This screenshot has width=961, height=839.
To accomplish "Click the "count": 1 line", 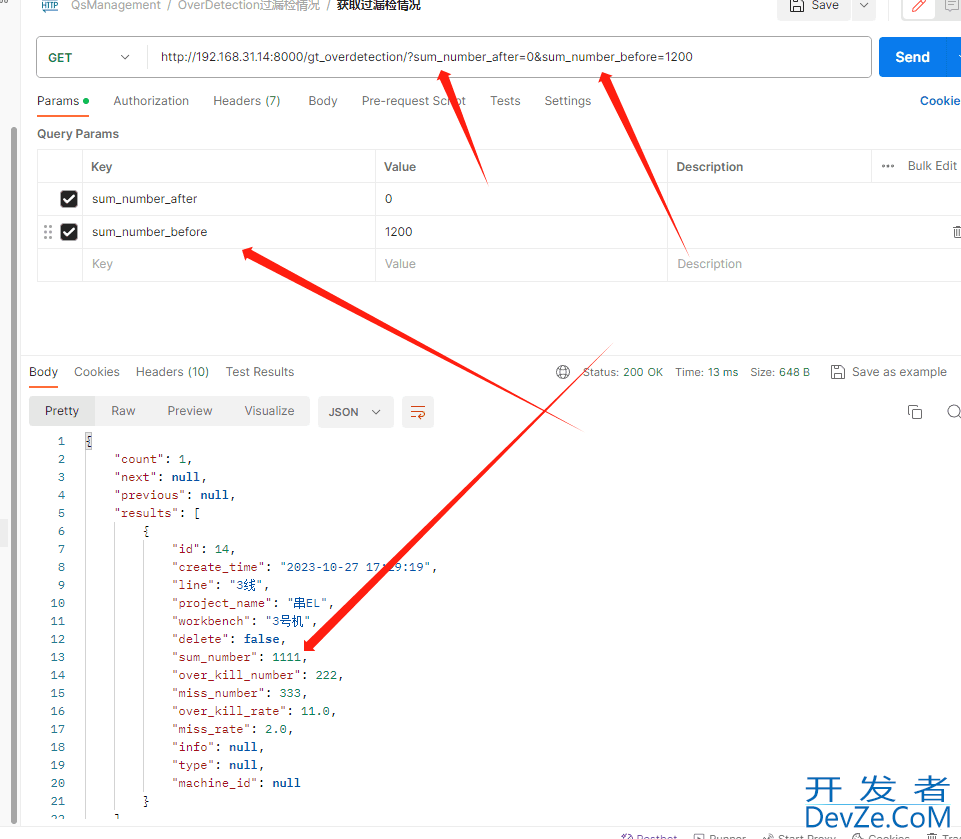I will coord(153,459).
